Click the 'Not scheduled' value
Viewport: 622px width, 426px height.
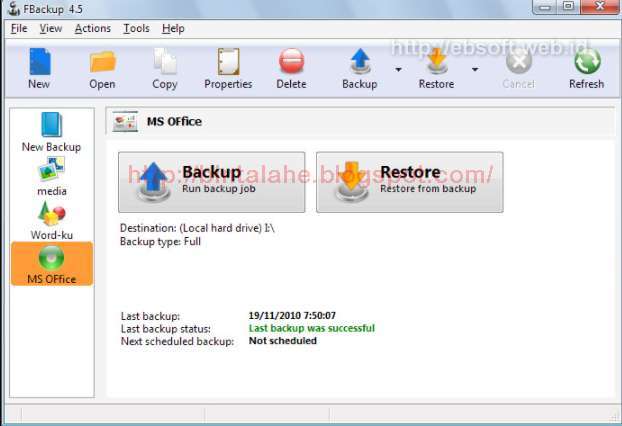[283, 341]
